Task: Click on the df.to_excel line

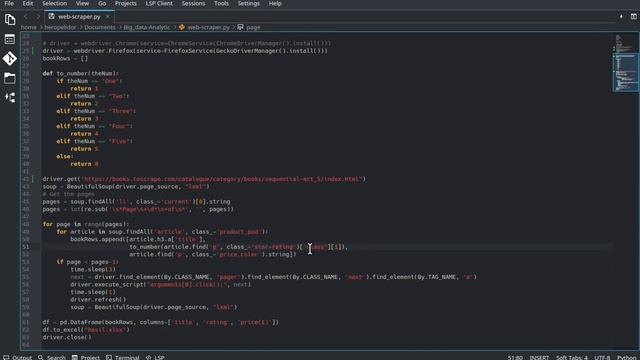Action: coord(86,329)
